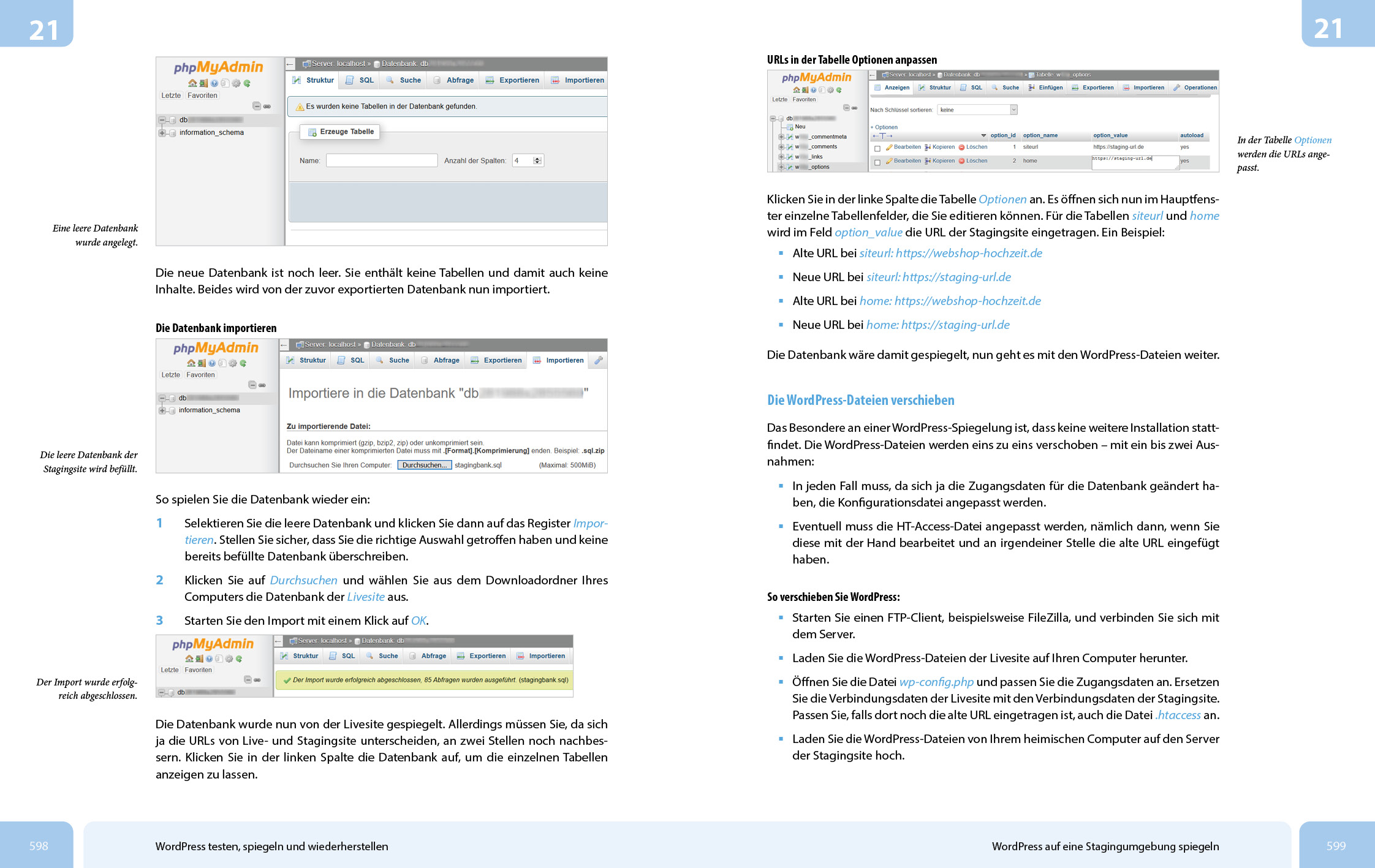
Task: Click the back arrow in the 'Importiere in die Datenbank' screenshot
Action: point(284,345)
